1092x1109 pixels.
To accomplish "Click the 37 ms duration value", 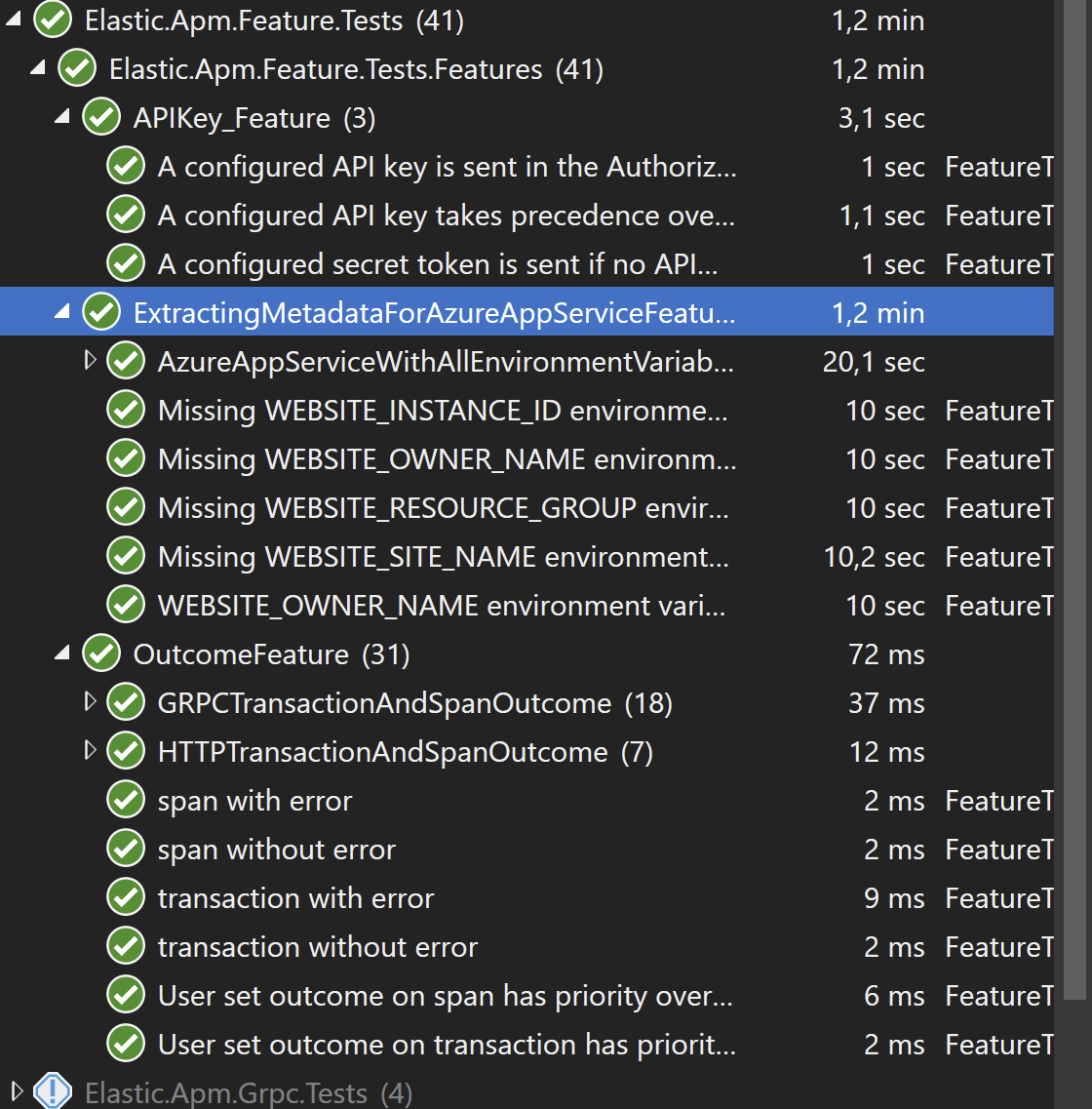I will click(886, 704).
